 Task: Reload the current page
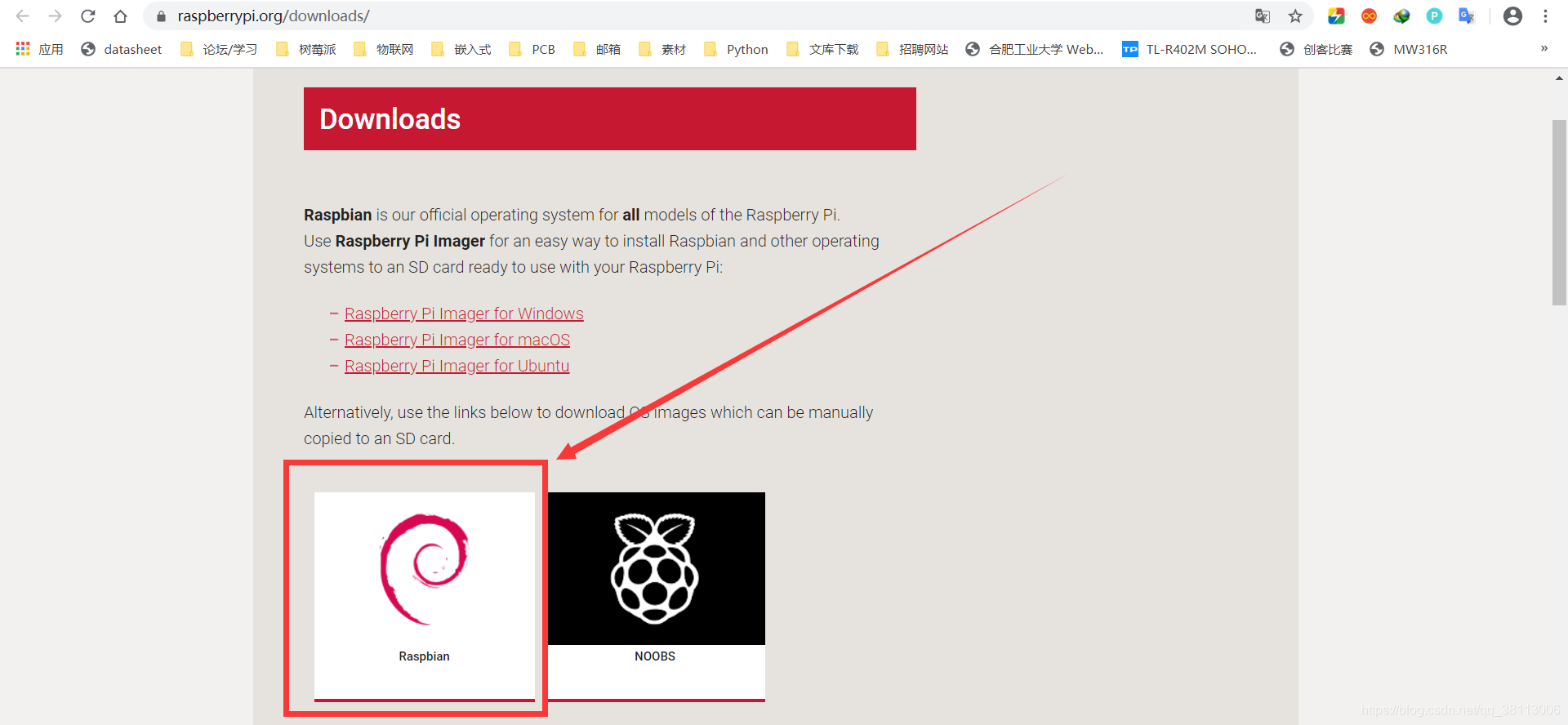point(88,16)
